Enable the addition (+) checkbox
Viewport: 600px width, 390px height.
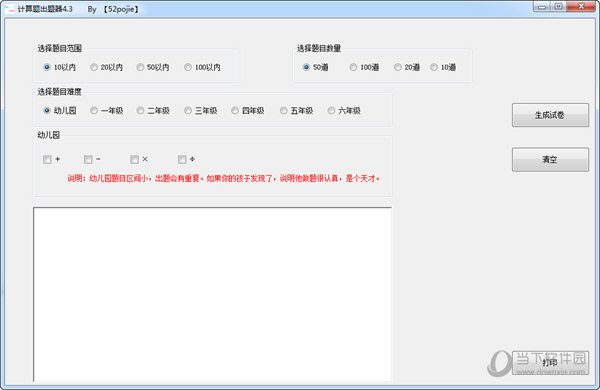coord(47,160)
